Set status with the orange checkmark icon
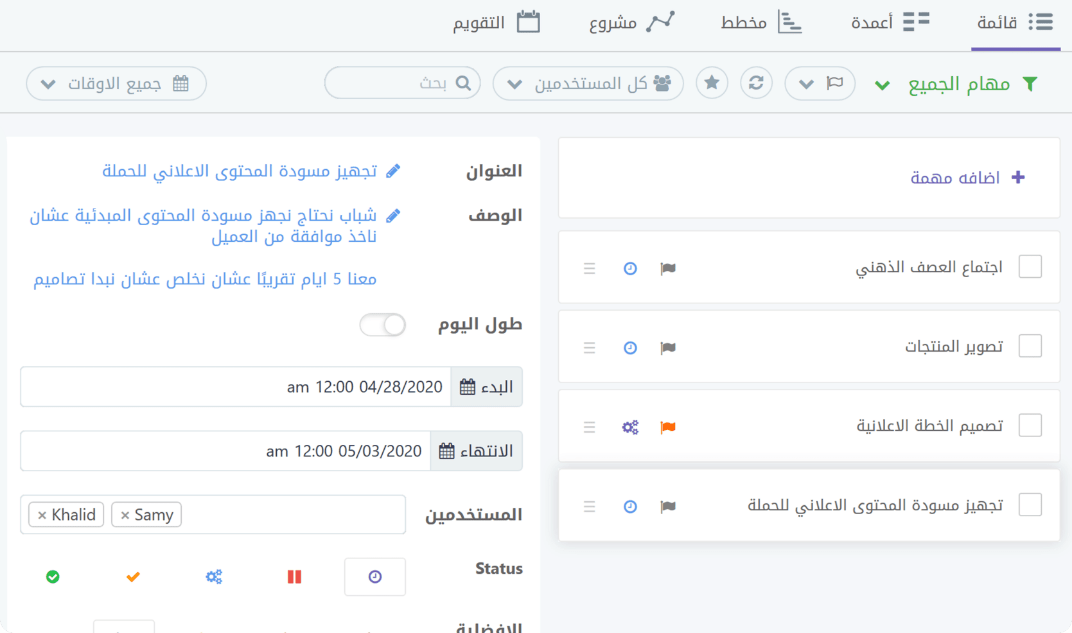 (133, 577)
